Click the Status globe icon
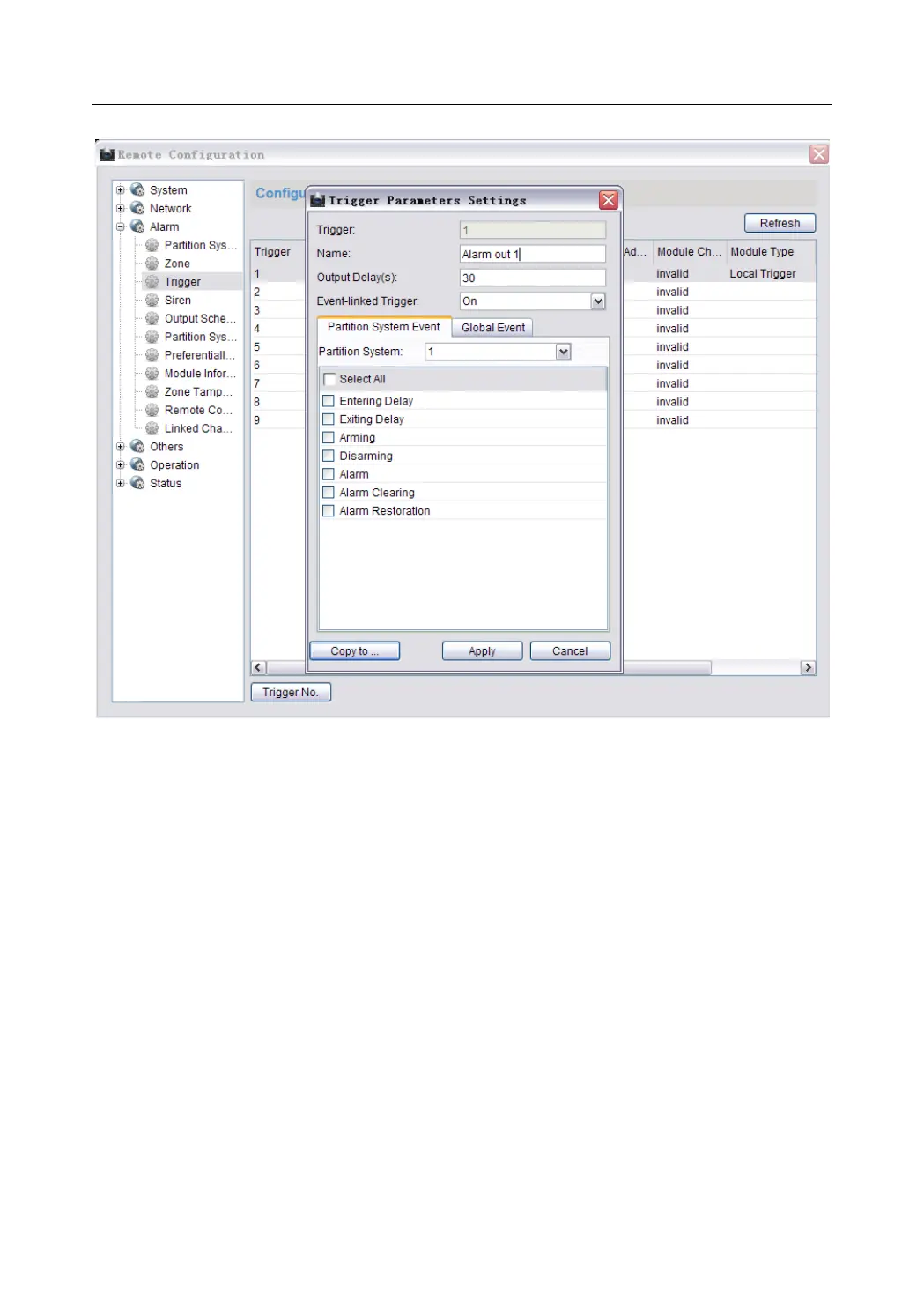 137,483
